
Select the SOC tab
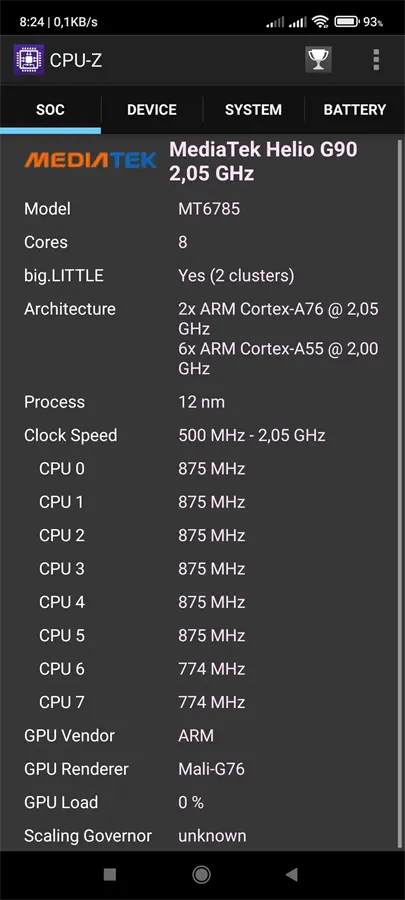pyautogui.click(x=50, y=110)
